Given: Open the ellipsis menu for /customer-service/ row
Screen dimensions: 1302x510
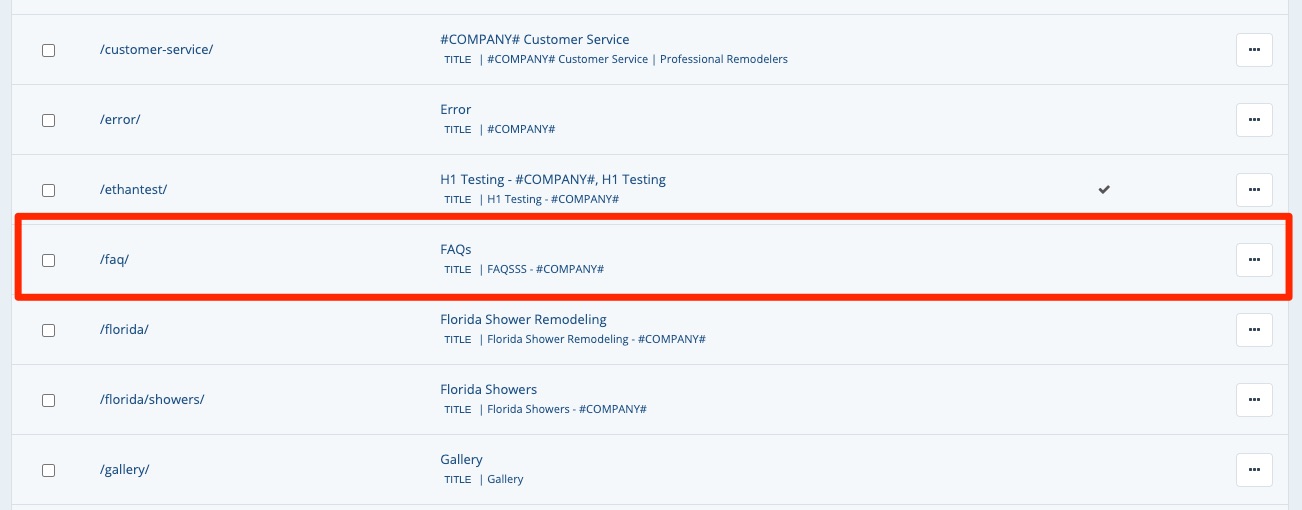Looking at the screenshot, I should click(x=1254, y=50).
